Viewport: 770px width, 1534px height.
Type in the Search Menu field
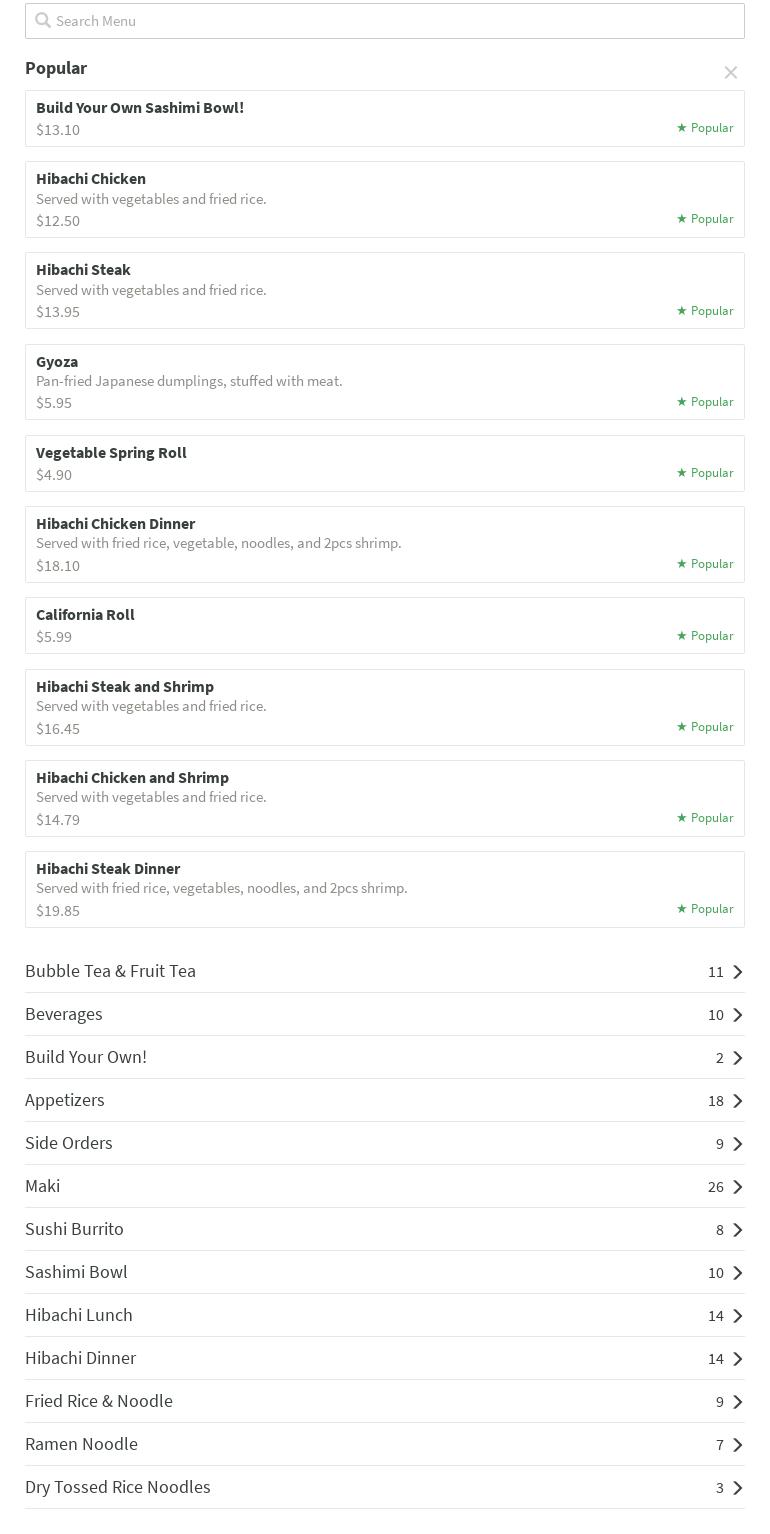(390, 21)
